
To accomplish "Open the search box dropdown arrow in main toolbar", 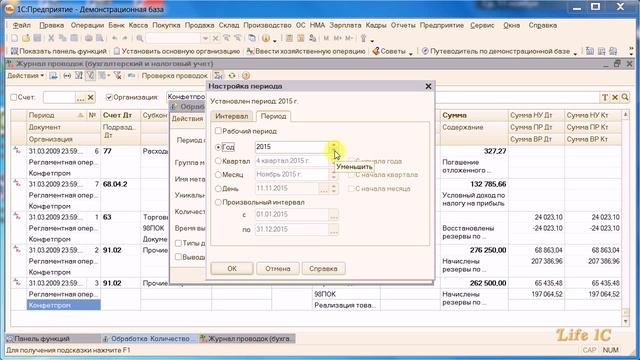I will click(x=205, y=38).
